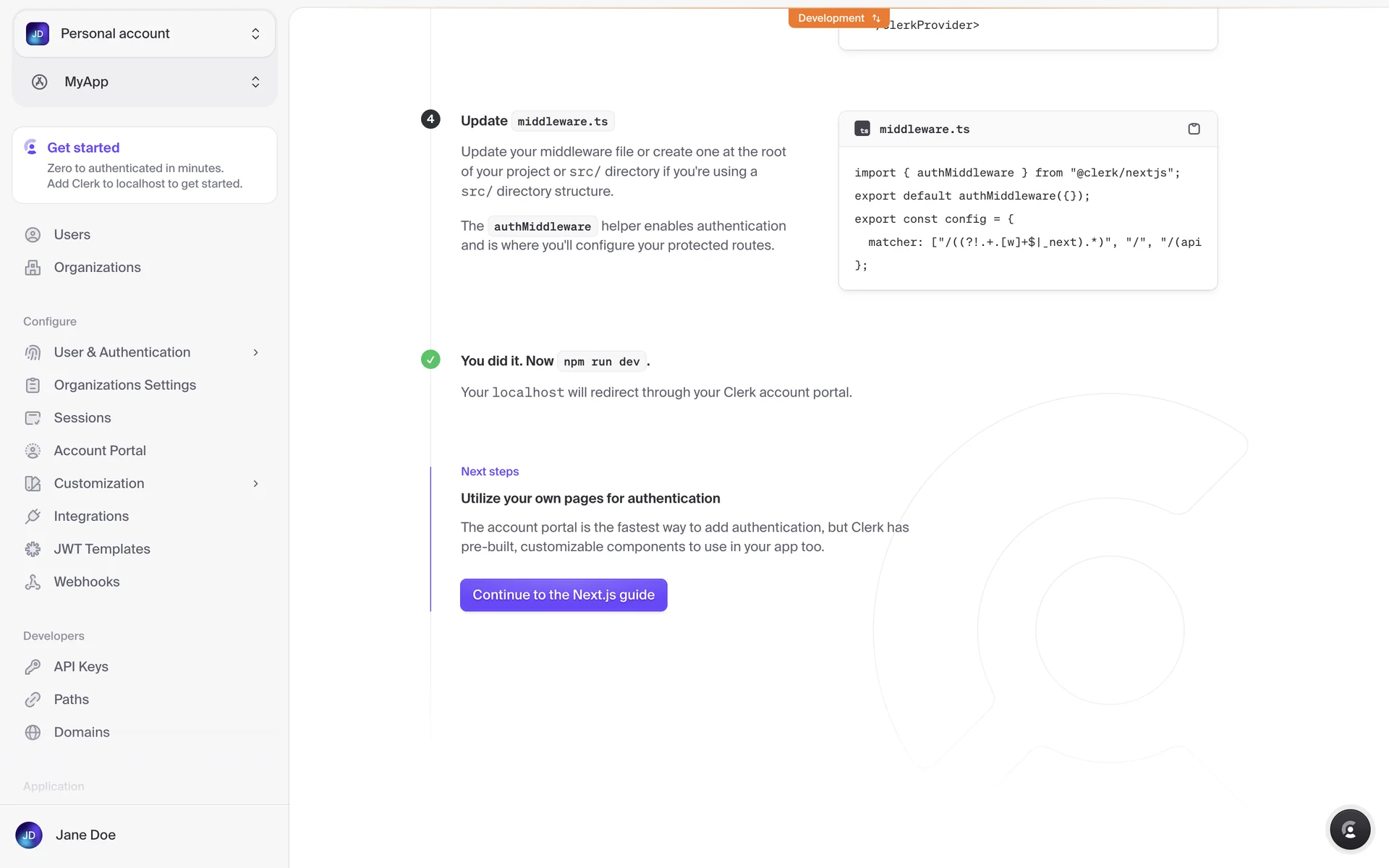Viewport: 1389px width, 868px height.
Task: Expand the Customization submenu chevron
Action: tap(255, 483)
